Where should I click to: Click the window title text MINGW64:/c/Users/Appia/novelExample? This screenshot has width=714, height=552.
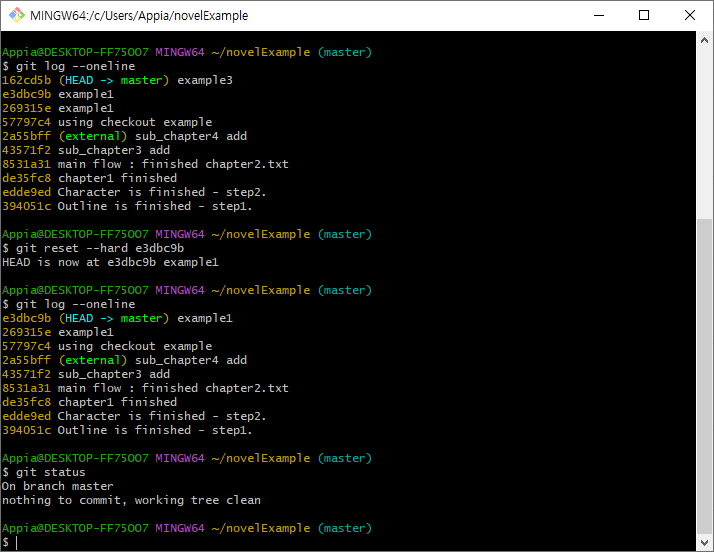139,15
